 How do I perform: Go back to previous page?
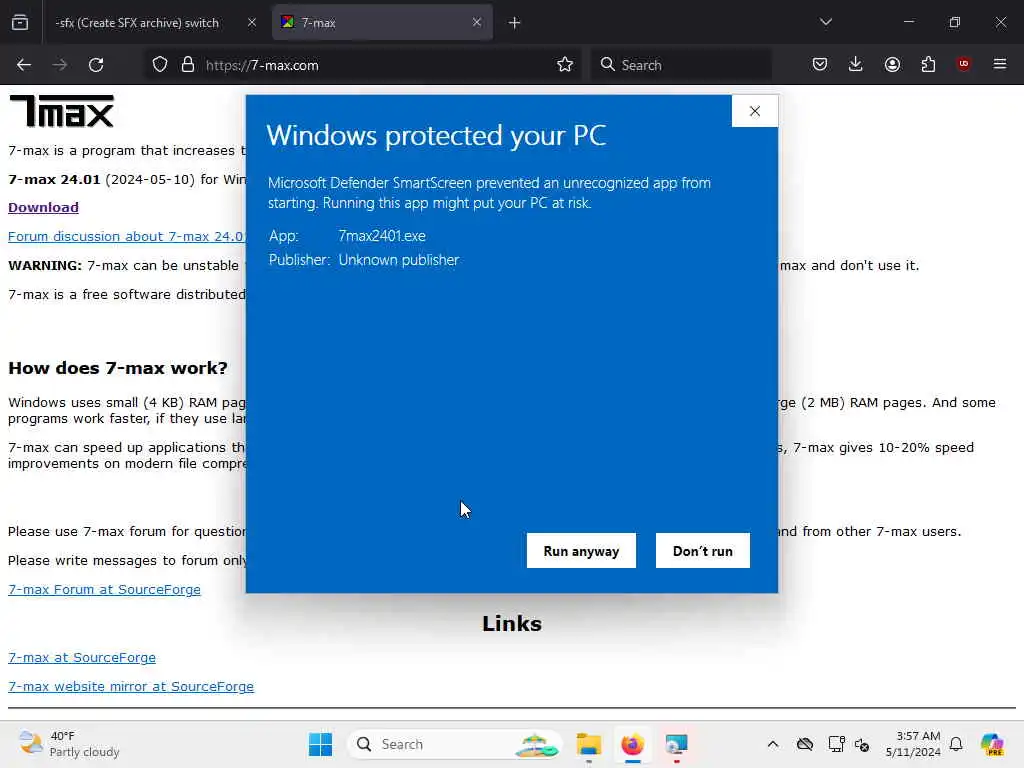point(24,65)
